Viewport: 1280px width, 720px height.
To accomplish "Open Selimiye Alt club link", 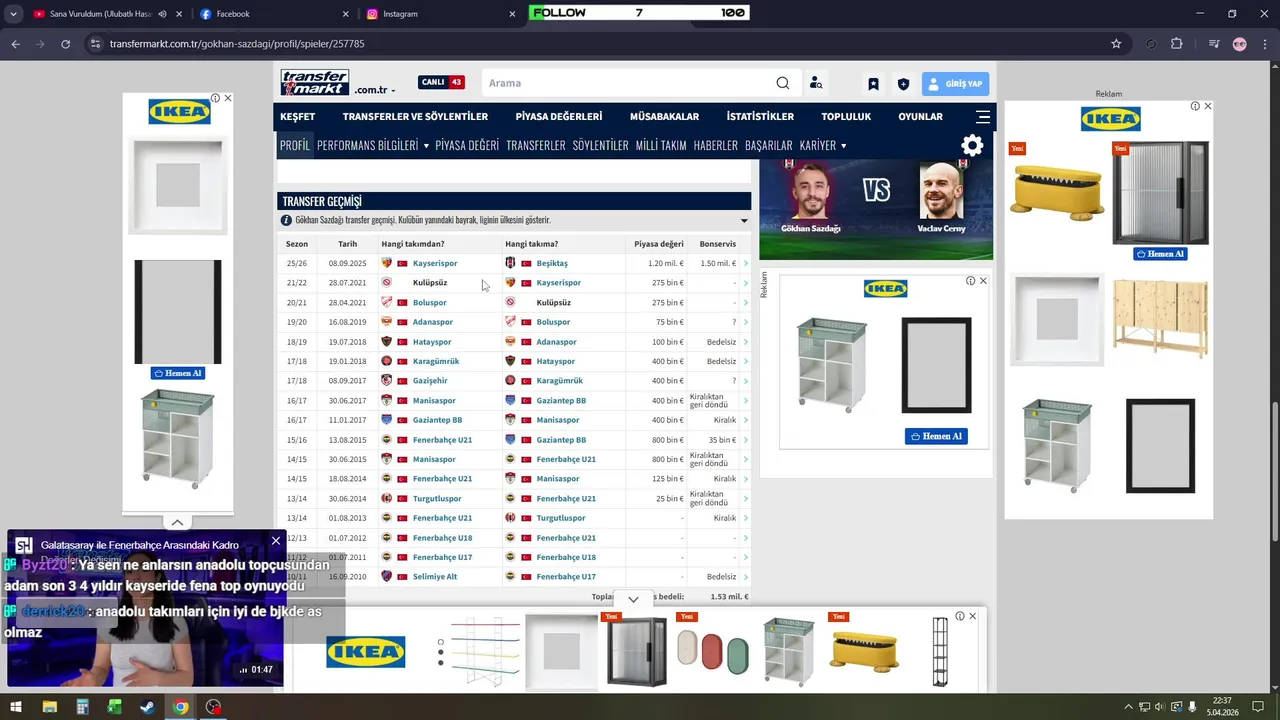I will 435,577.
